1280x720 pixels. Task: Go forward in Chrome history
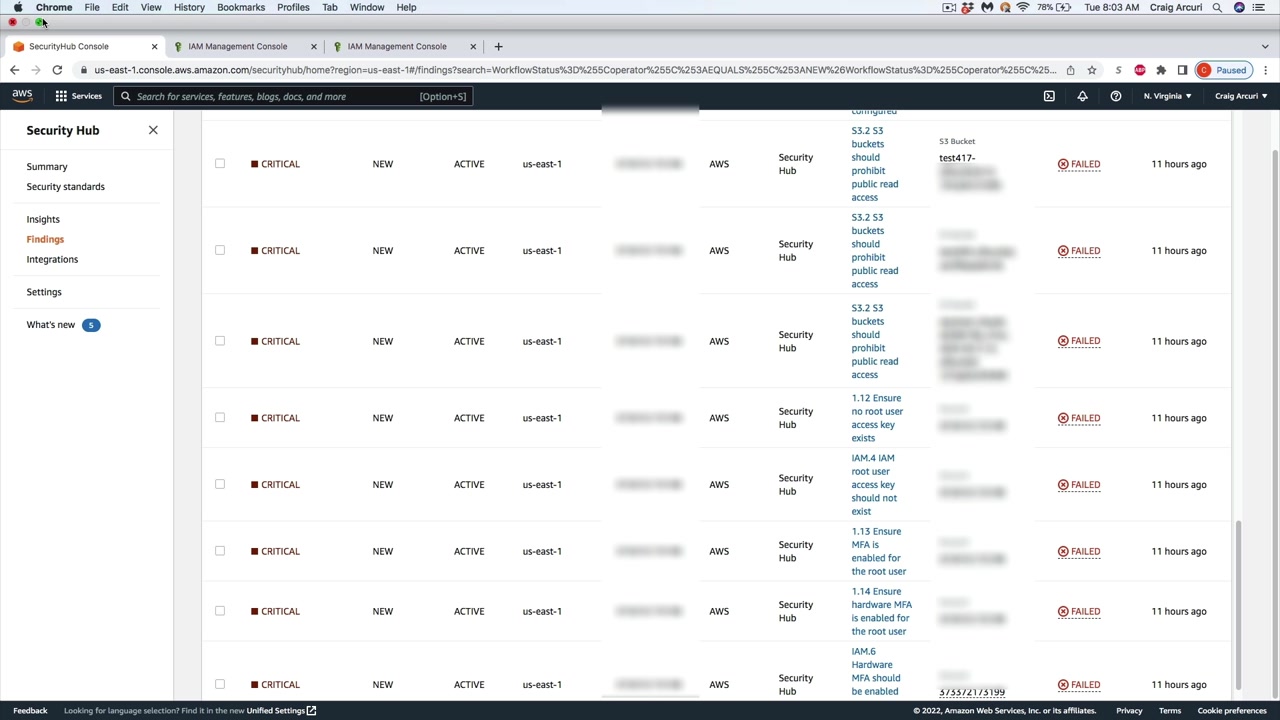[x=36, y=70]
